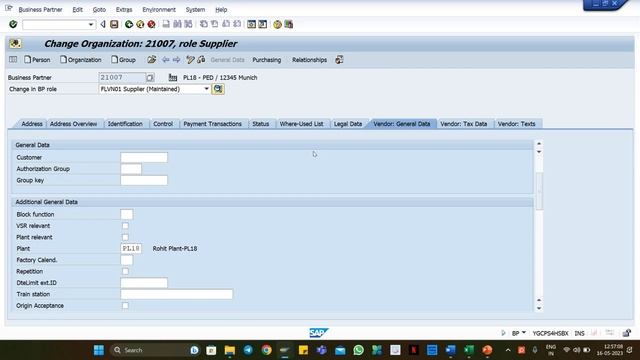Switch to the Vendor: Tax Data tab
Viewport: 640px width, 360px height.
pos(464,124)
